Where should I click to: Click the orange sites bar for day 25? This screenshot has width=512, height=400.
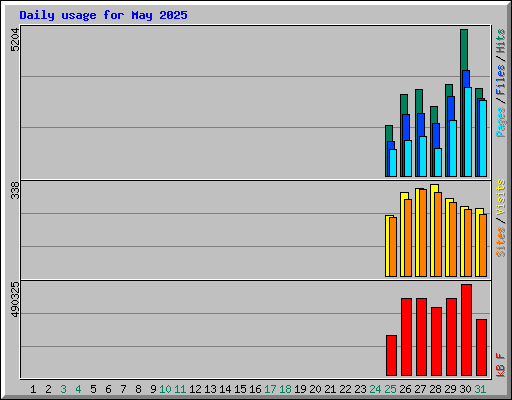[x=393, y=247]
